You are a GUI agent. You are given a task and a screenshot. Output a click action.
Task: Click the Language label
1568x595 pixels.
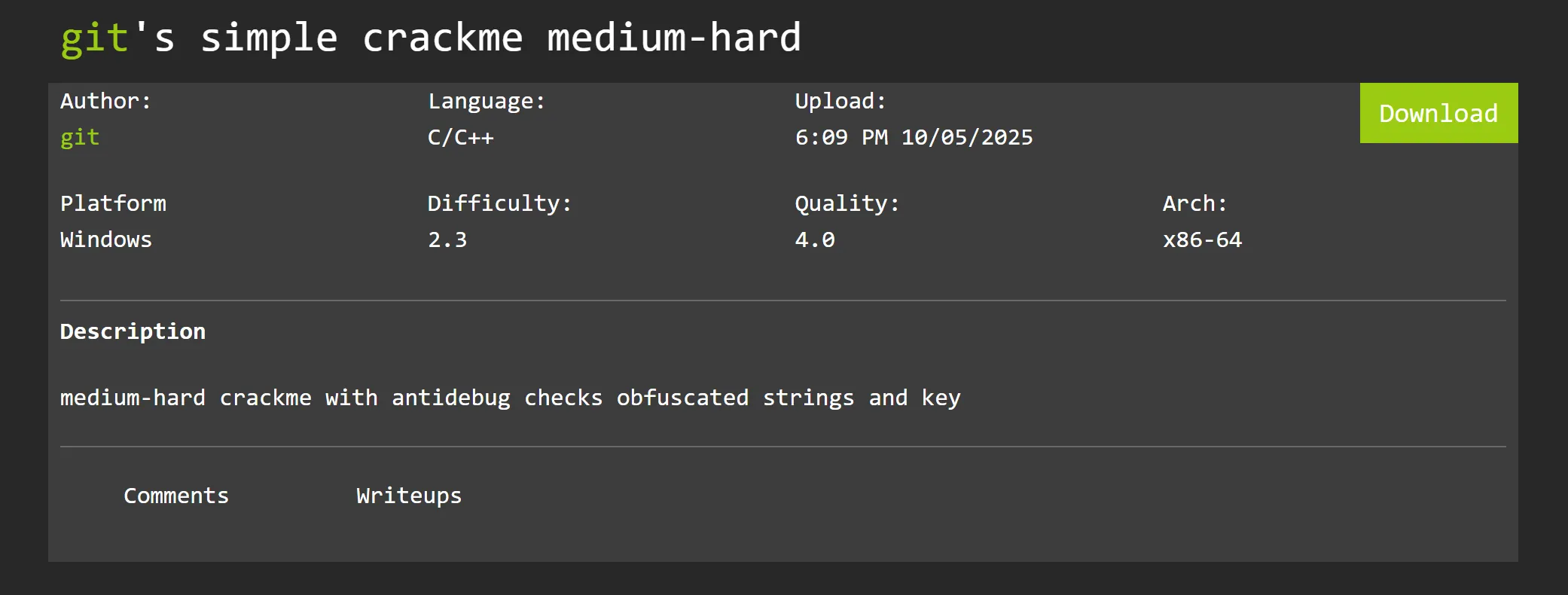click(486, 101)
